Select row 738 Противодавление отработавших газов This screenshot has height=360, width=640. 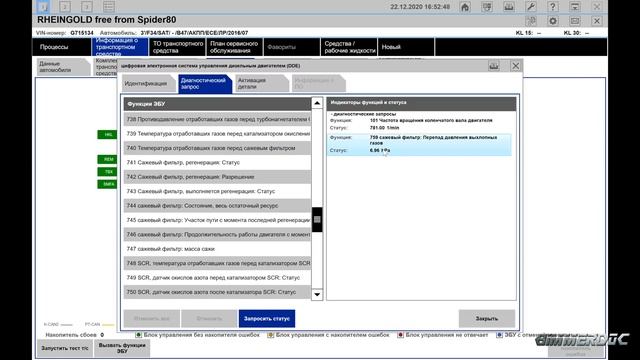[217, 119]
